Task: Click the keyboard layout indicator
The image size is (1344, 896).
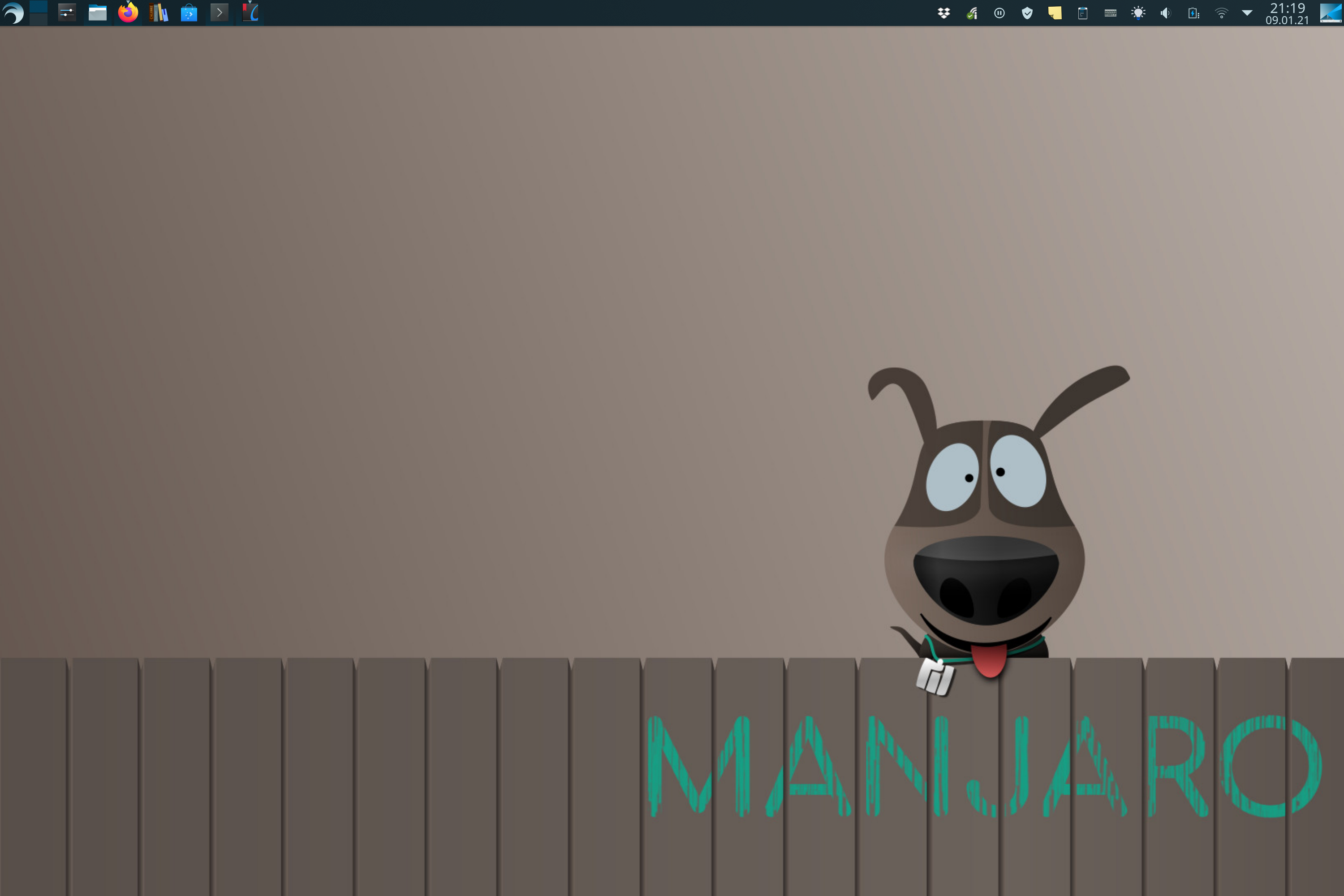Action: coord(1110,13)
